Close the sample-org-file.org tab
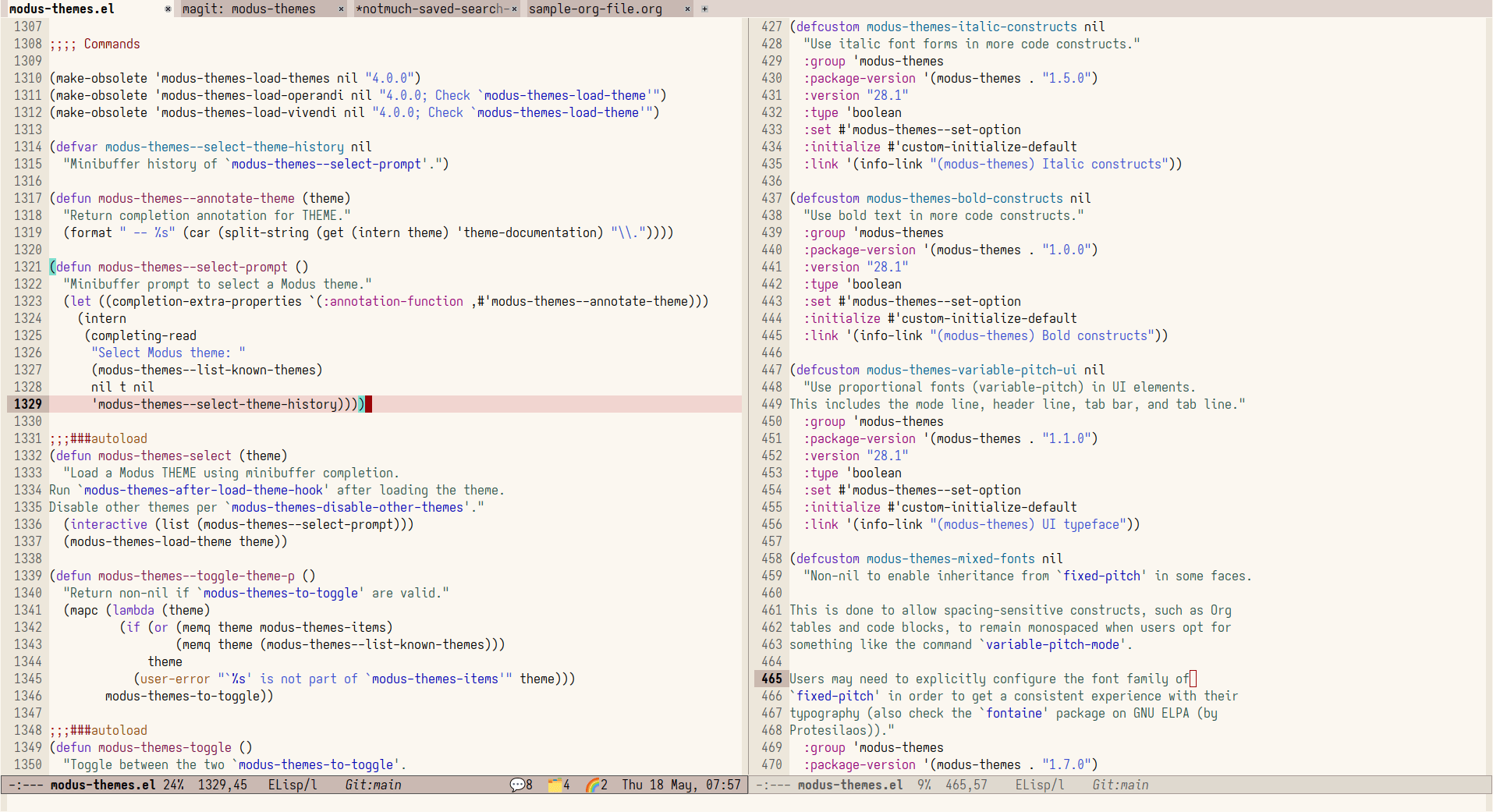This screenshot has width=1493, height=812. (x=687, y=9)
